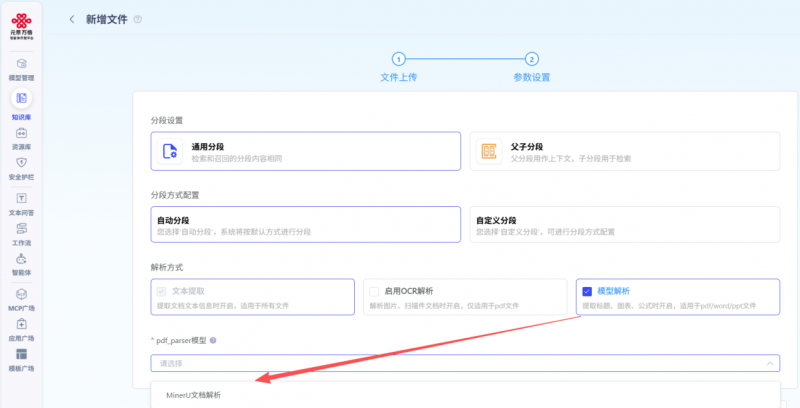
Task: Click step 2 参数设置 in the stepper
Action: click(532, 59)
